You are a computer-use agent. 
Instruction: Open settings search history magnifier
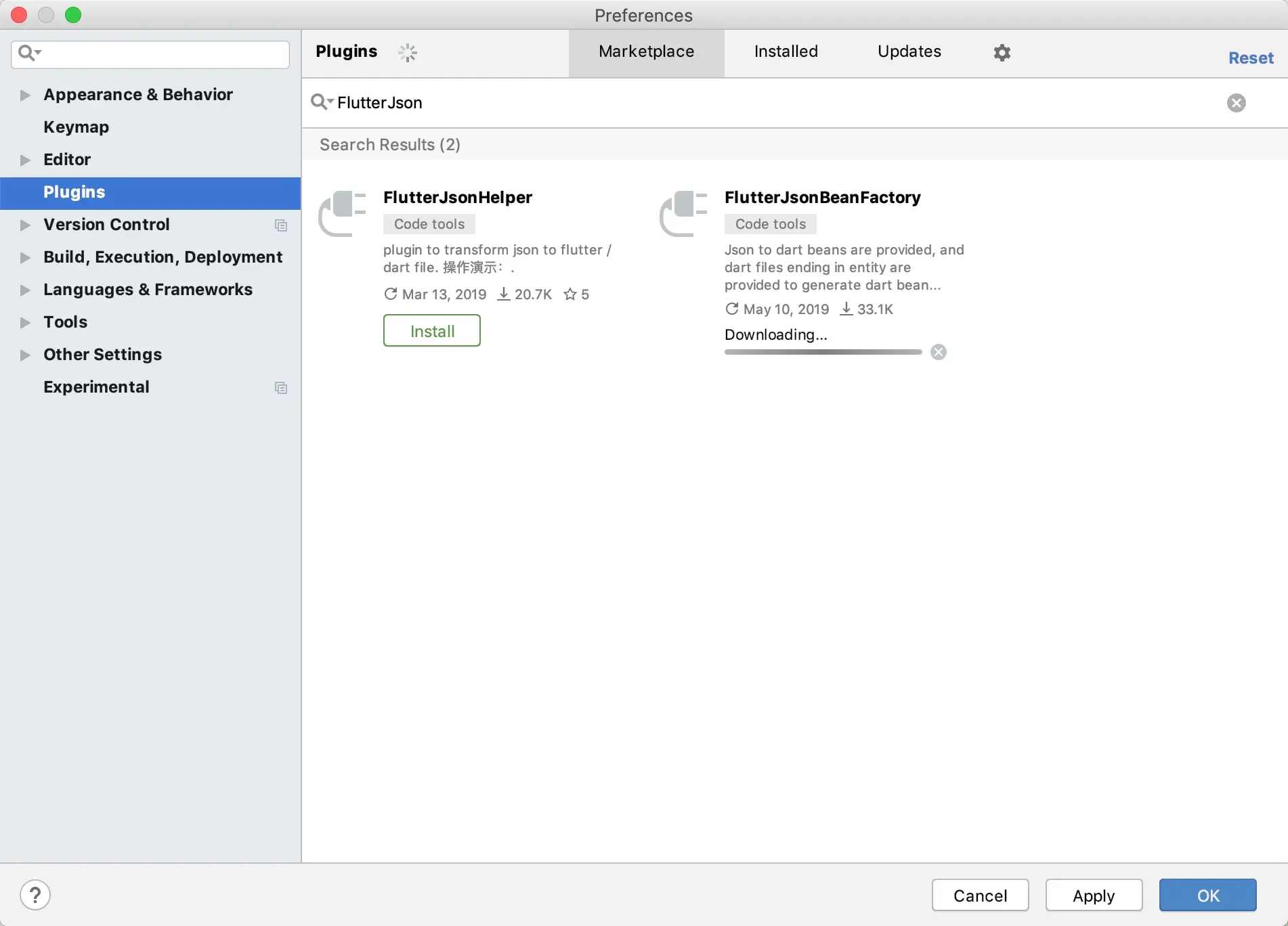[x=29, y=53]
